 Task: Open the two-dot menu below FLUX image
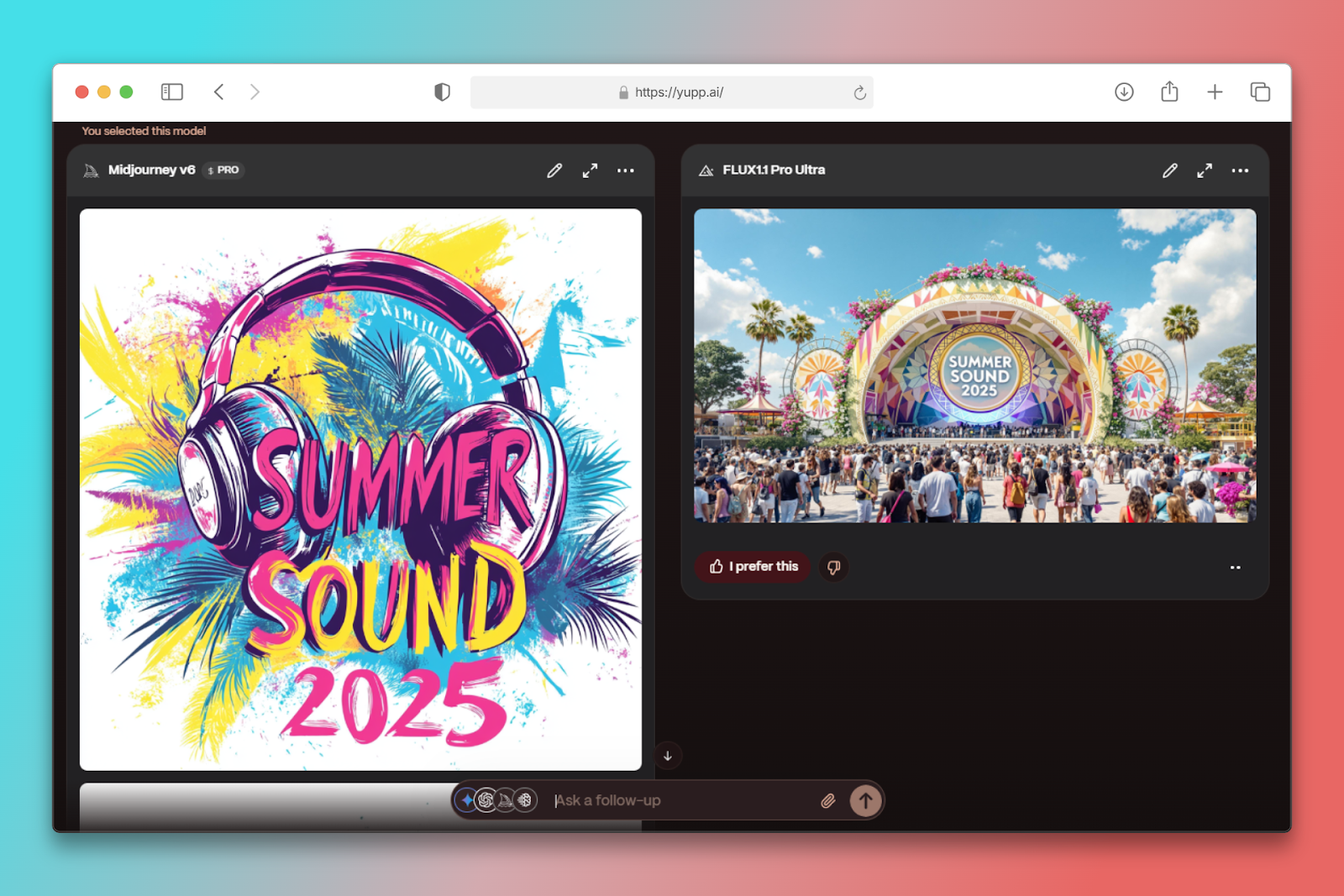click(x=1235, y=568)
